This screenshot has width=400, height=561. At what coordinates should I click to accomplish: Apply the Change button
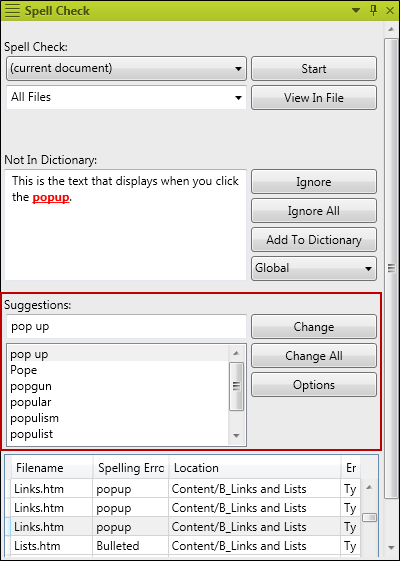click(314, 327)
